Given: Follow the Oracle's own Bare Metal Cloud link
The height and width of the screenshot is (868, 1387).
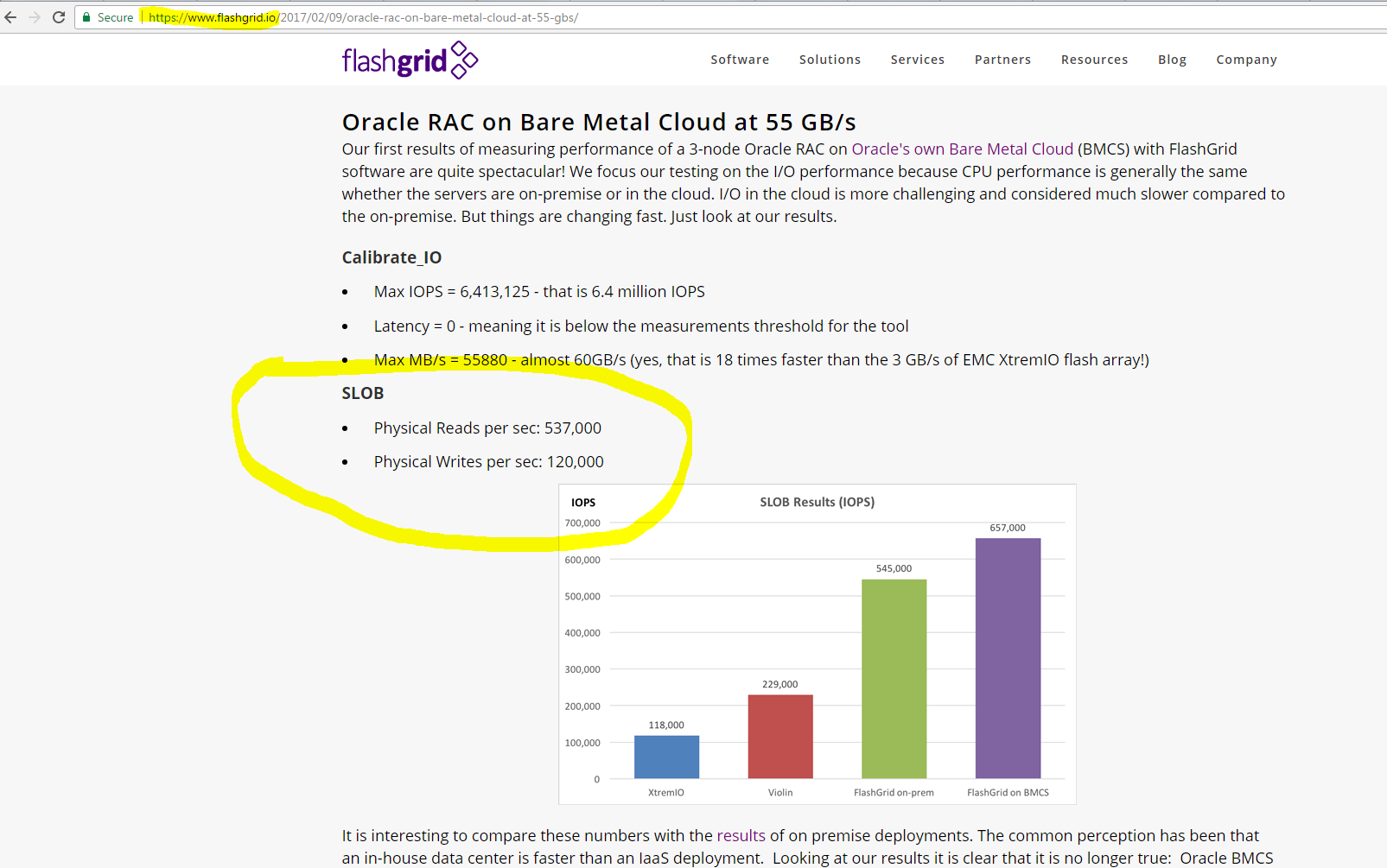Looking at the screenshot, I should [x=962, y=149].
